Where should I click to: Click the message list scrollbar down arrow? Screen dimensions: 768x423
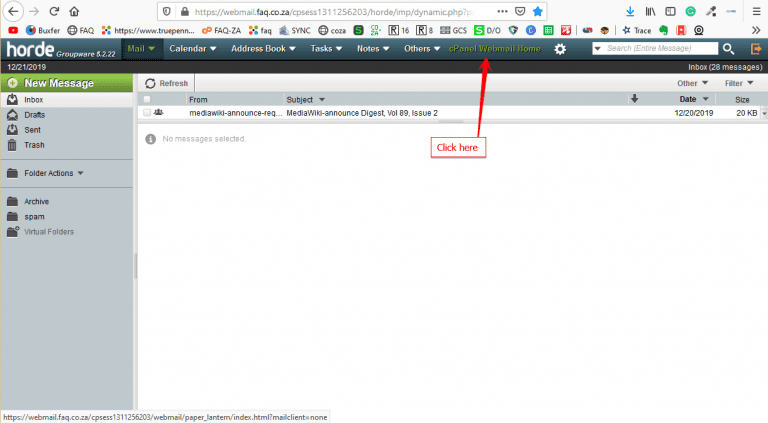764,113
